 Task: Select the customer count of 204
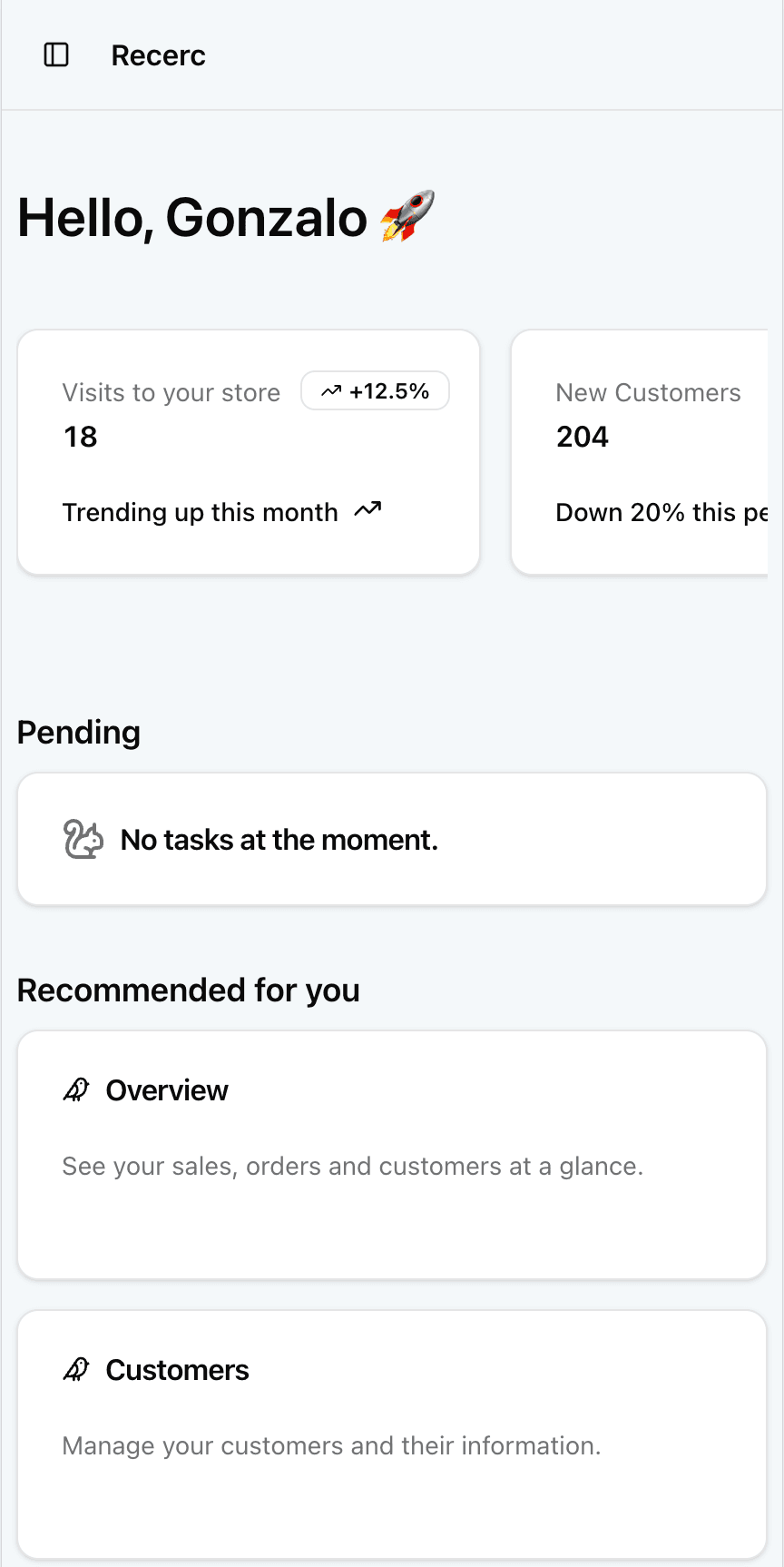(x=581, y=437)
